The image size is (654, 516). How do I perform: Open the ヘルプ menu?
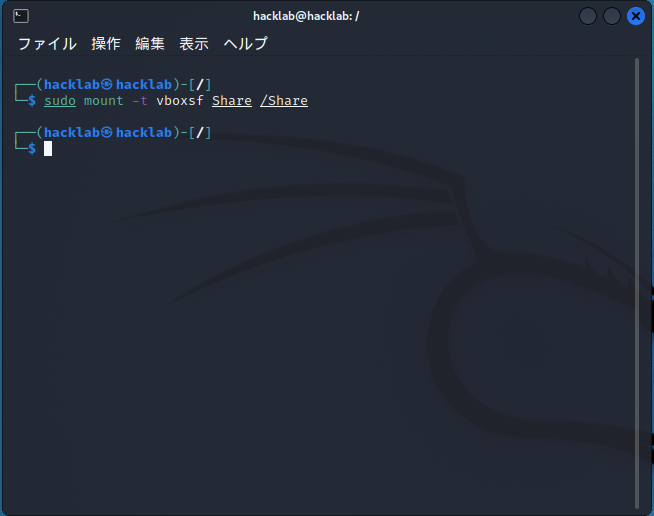click(x=245, y=44)
